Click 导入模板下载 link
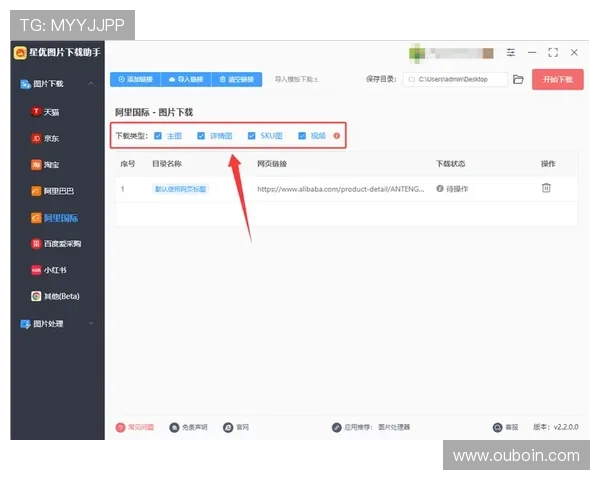Image resolution: width=600 pixels, height=480 pixels. click(x=297, y=79)
